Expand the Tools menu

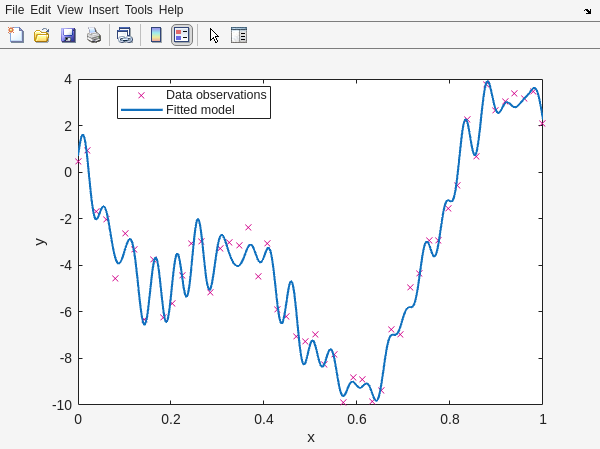pyautogui.click(x=139, y=9)
